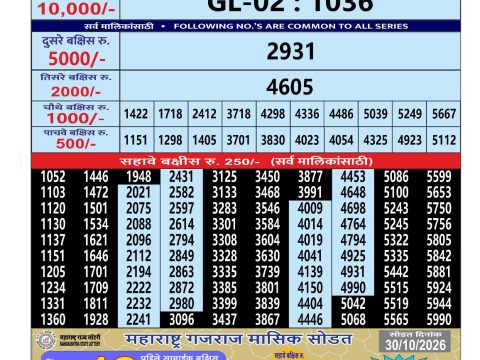
Task: Click number 3867 in the 250/- grid
Action: [x=268, y=320]
